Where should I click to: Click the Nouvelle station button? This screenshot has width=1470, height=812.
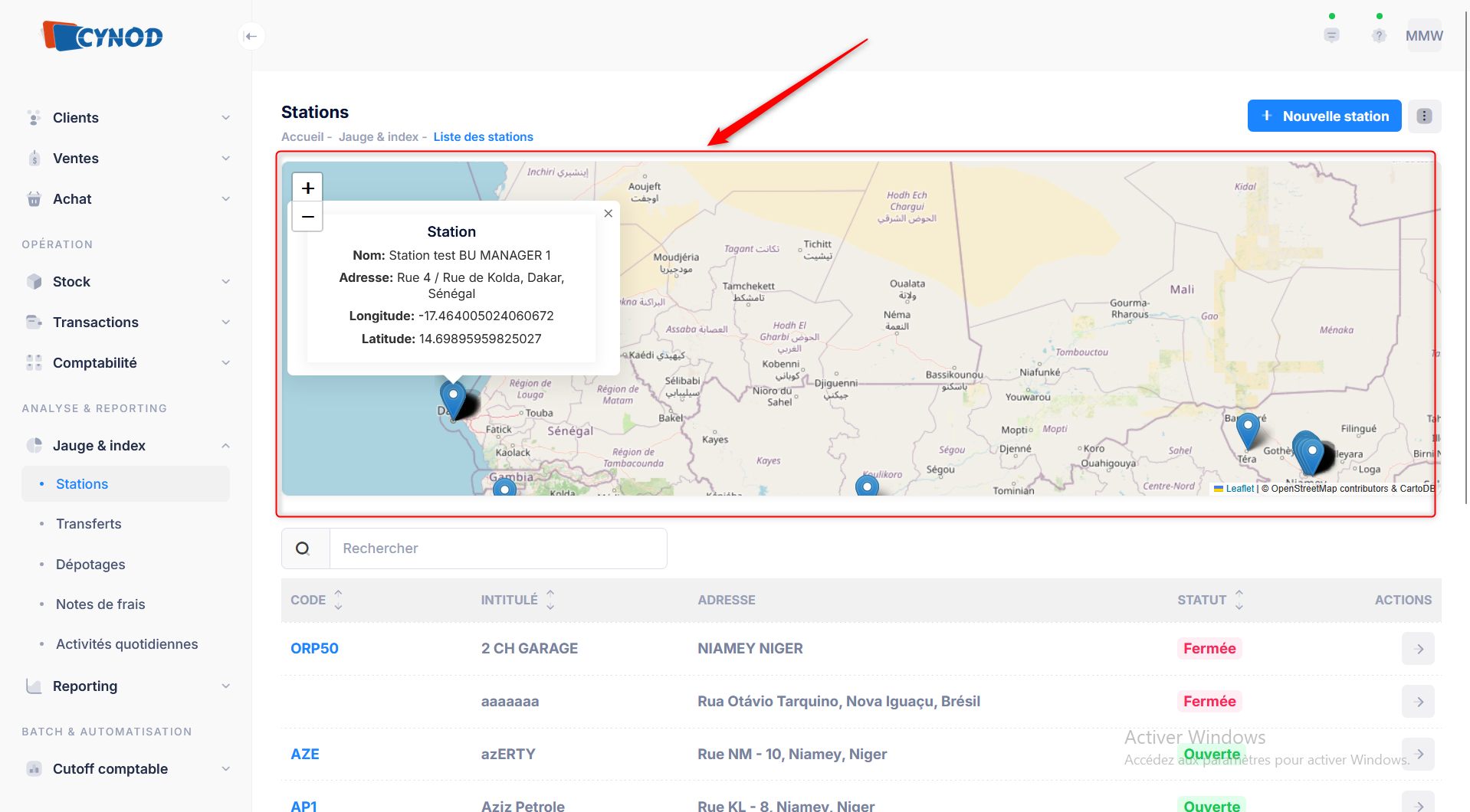click(x=1324, y=116)
